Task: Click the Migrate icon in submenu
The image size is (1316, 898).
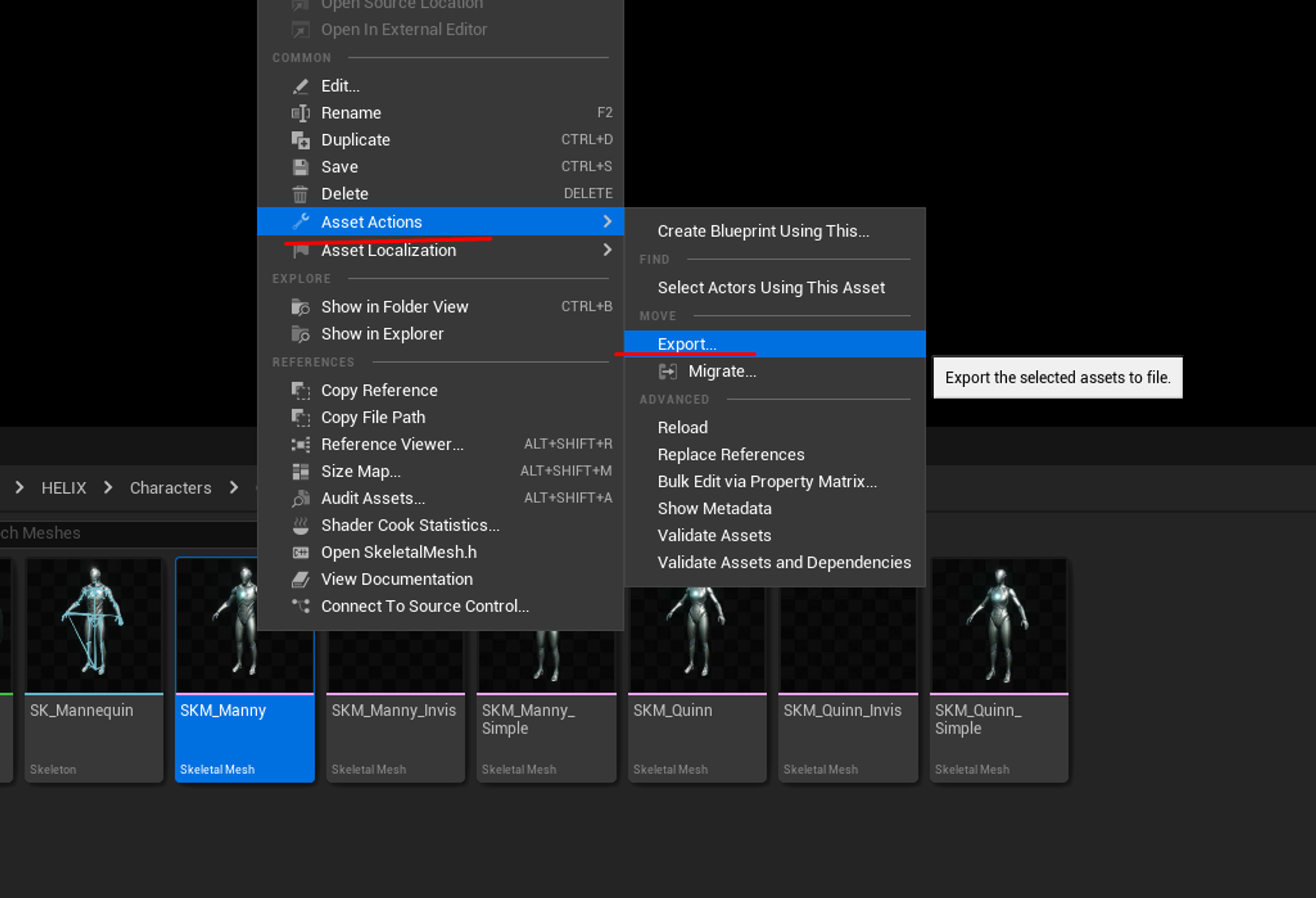Action: point(667,372)
